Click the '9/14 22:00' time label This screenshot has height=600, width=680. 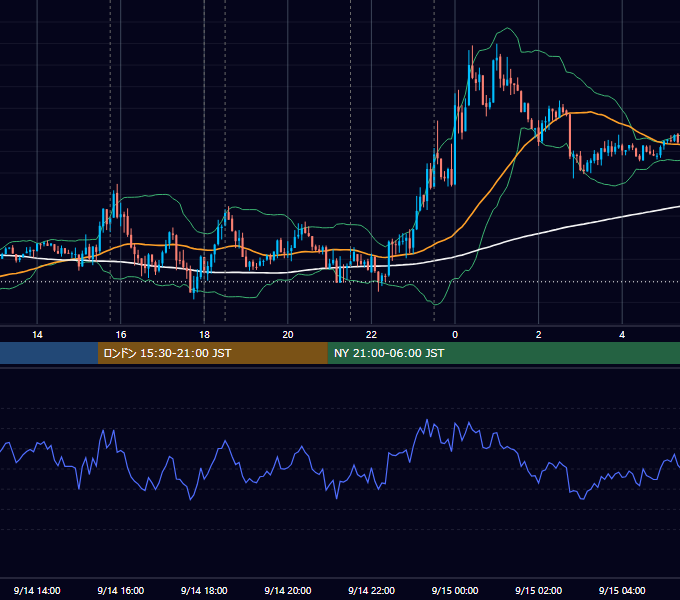click(371, 590)
